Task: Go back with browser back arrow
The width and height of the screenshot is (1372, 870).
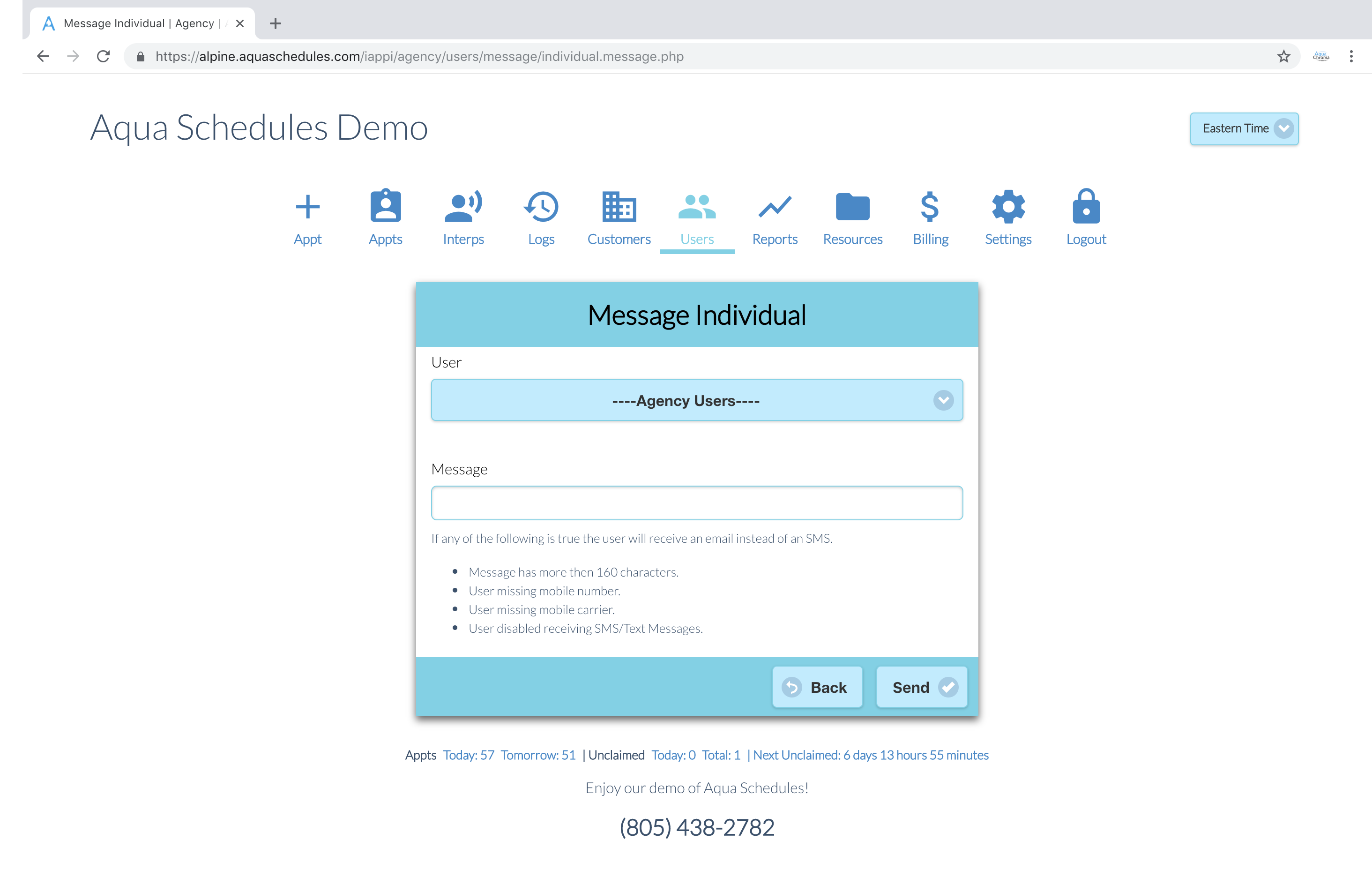Action: [x=43, y=56]
